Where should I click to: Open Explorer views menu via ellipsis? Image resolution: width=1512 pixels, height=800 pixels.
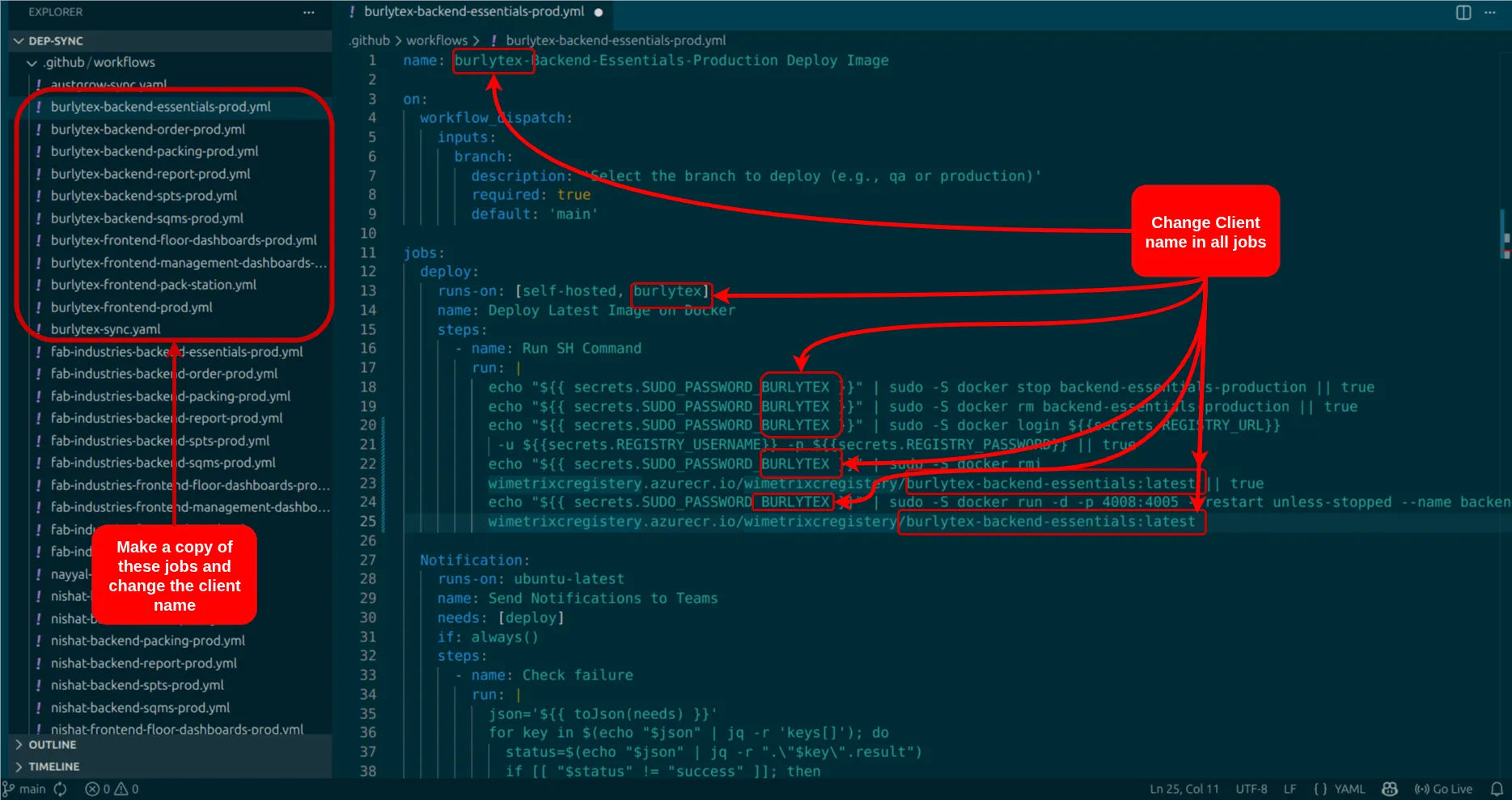308,12
